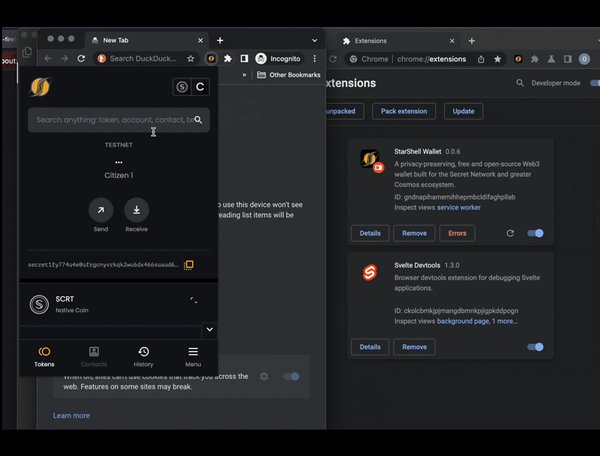
Task: Click the Search DuckDuck address bar
Action: [145, 59]
